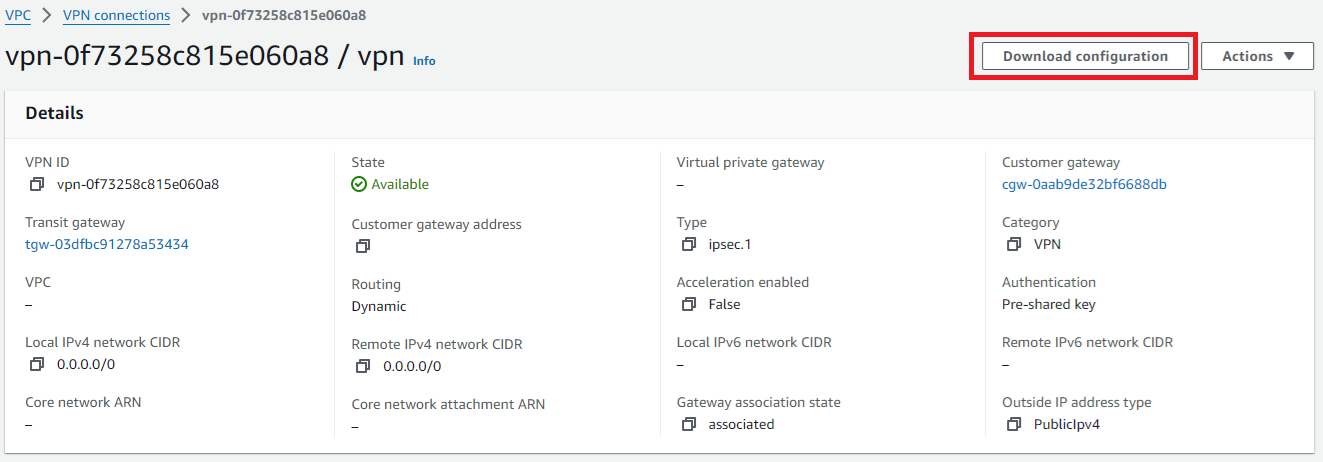This screenshot has height=462, width=1323.
Task: Click the Available state status indicator
Action: [x=390, y=184]
